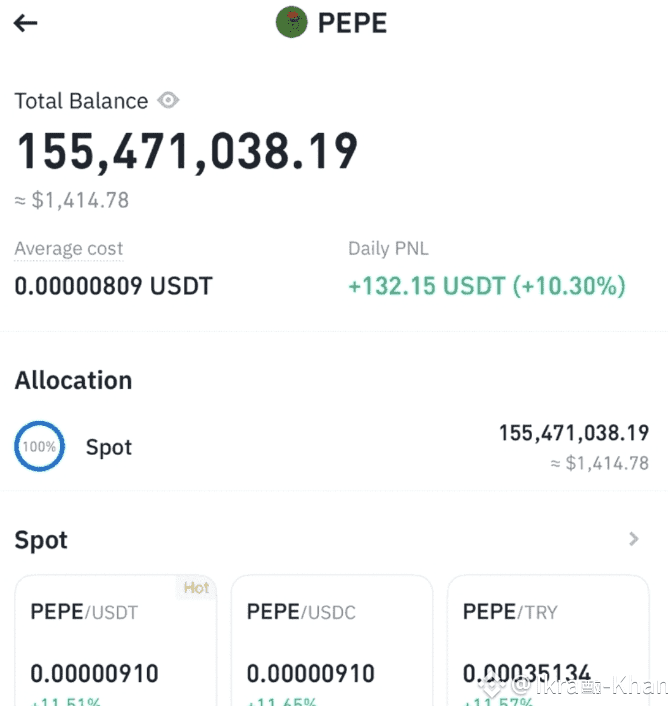Click the 100% allocation ring icon
Screen dimensions: 668x706
[x=40, y=446]
